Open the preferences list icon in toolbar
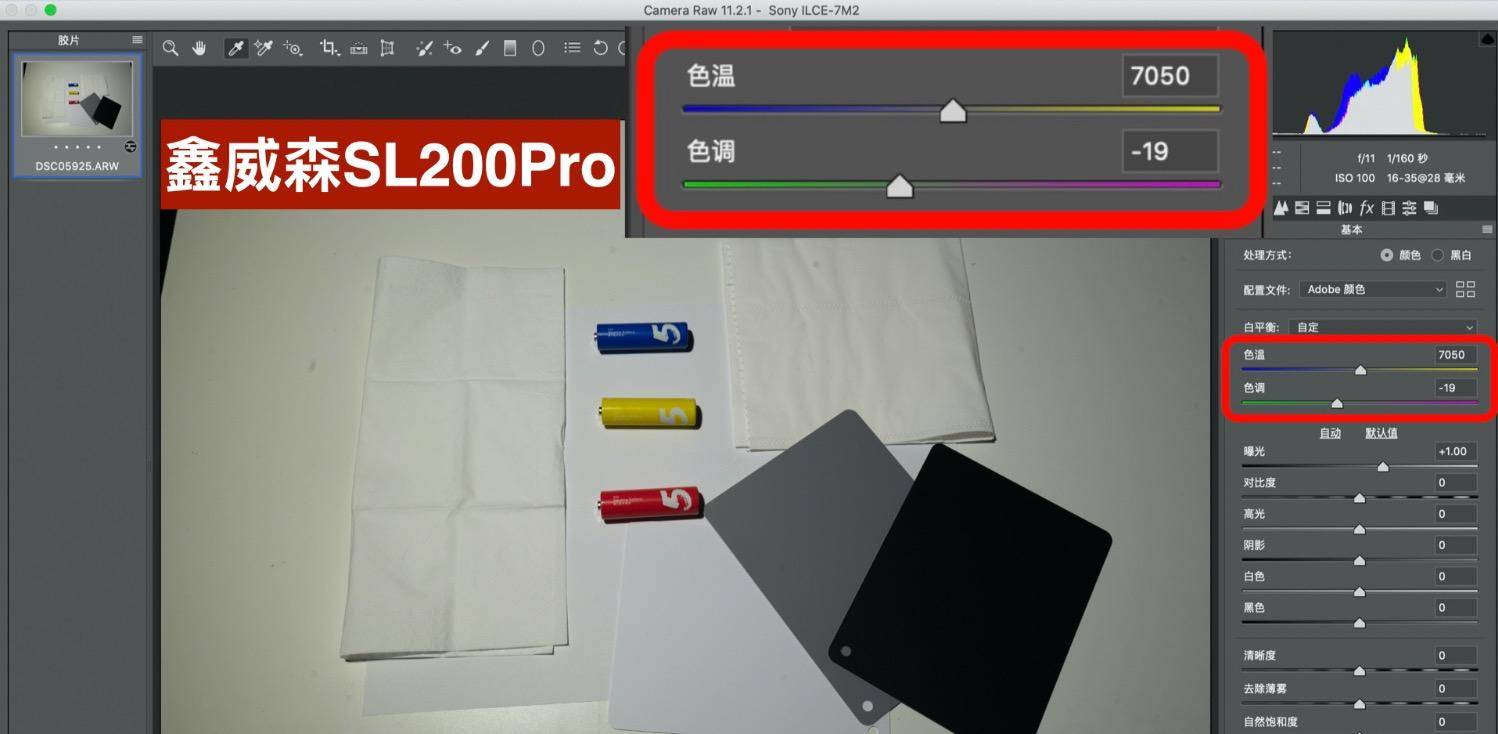This screenshot has height=734, width=1498. point(572,48)
